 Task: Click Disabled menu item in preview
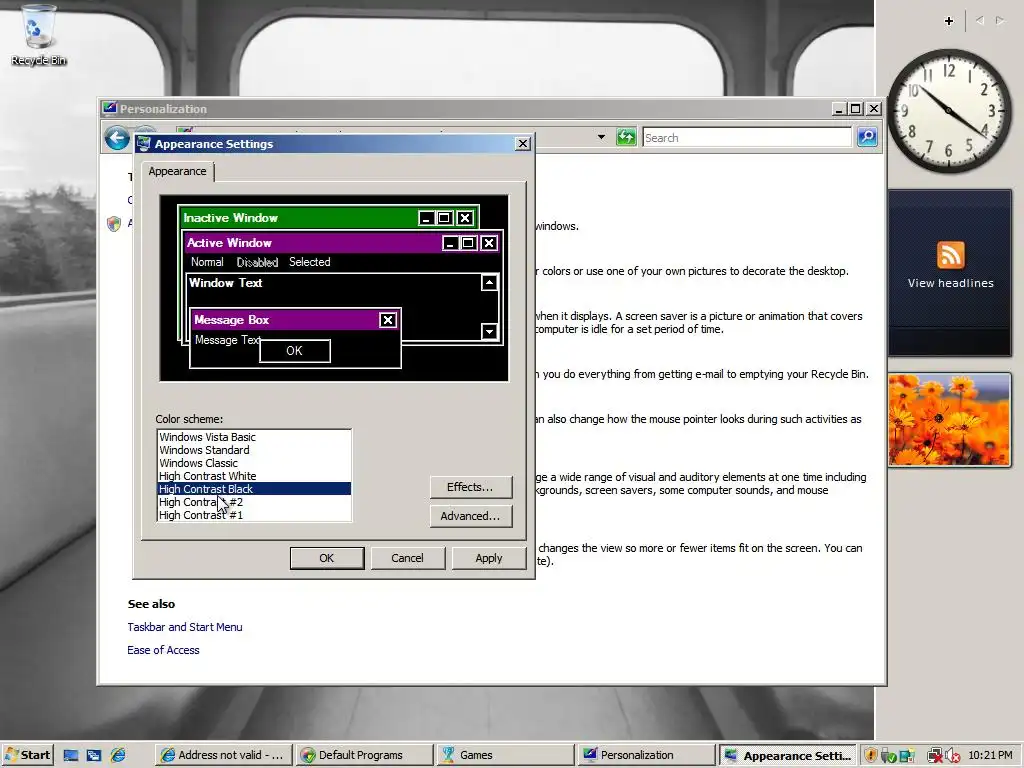[257, 262]
